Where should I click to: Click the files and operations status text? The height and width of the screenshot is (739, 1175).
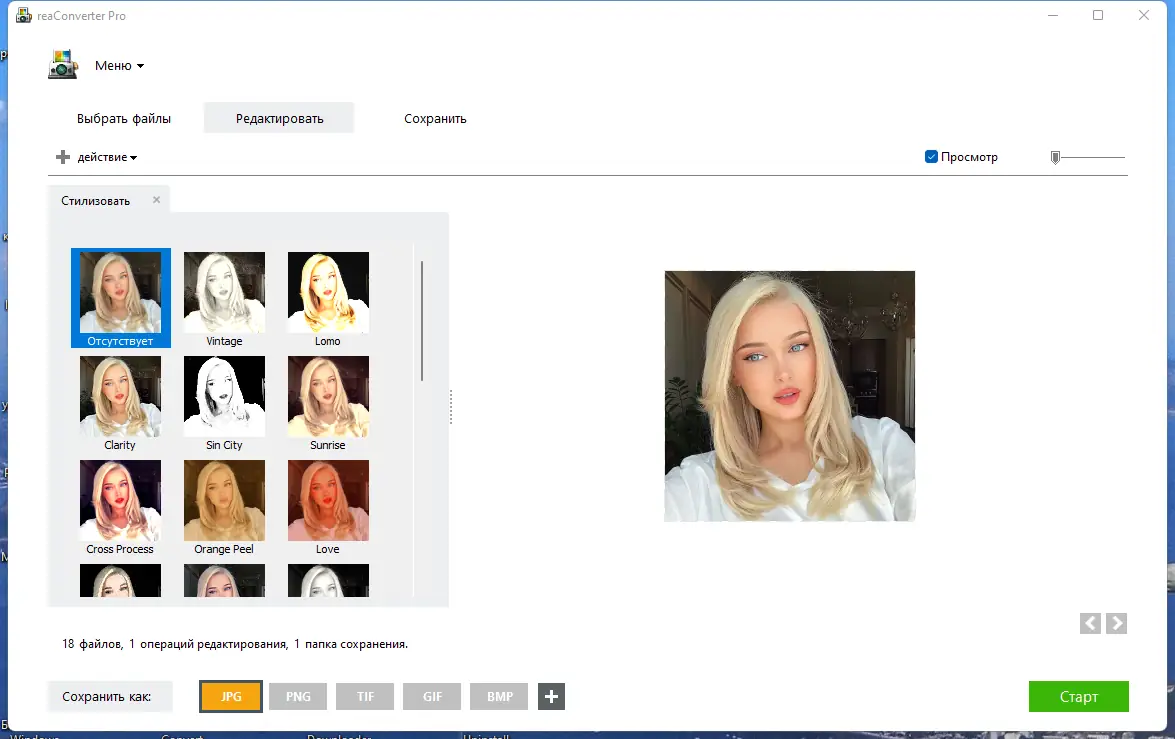[235, 644]
